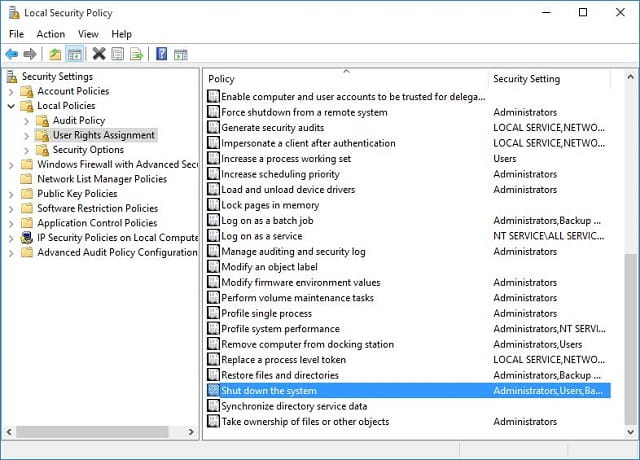Screen dimensions: 640x460
Task: Click the Security Settings root node icon
Action: click(13, 76)
